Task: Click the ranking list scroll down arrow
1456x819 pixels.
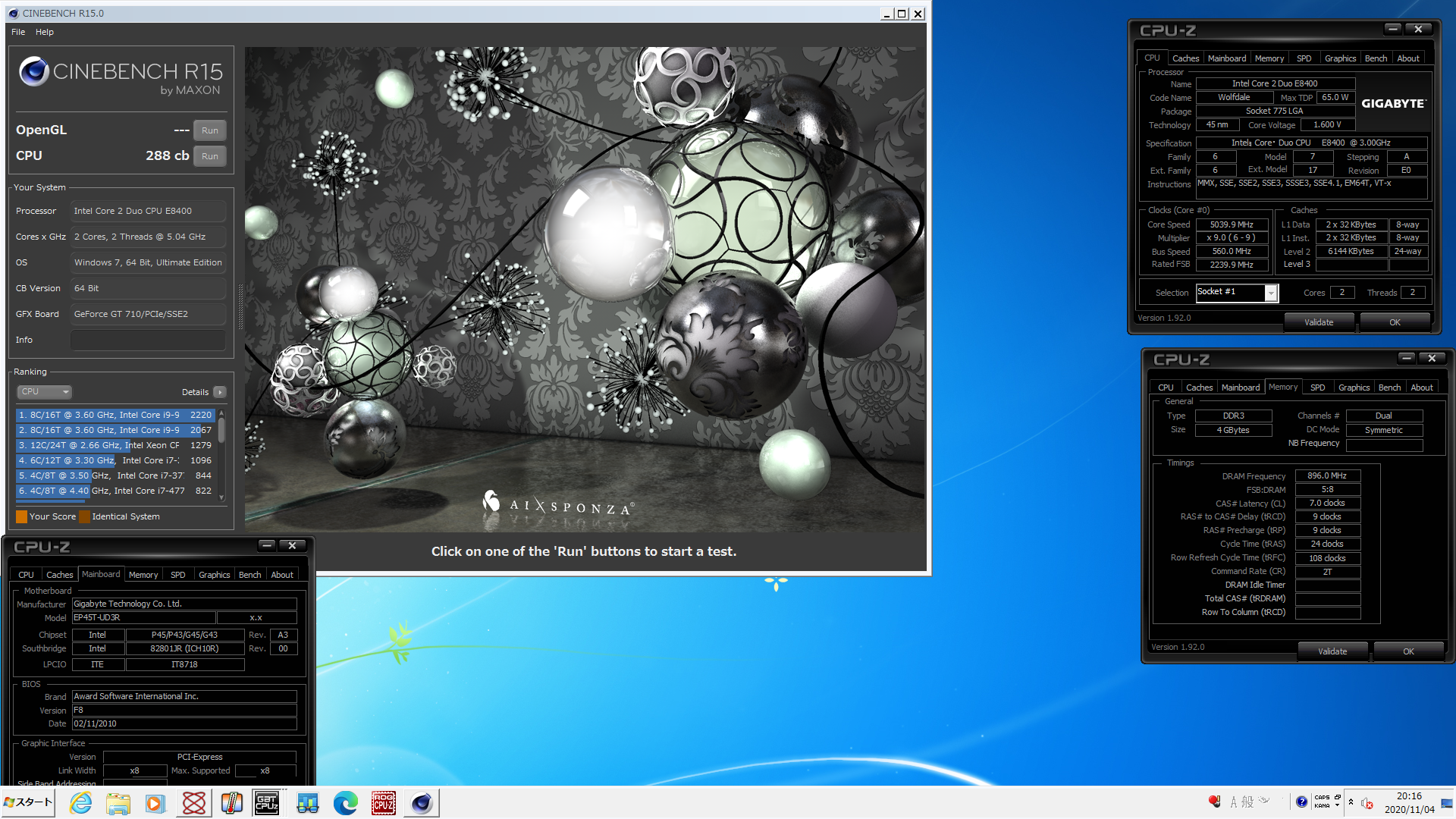Action: tap(221, 497)
